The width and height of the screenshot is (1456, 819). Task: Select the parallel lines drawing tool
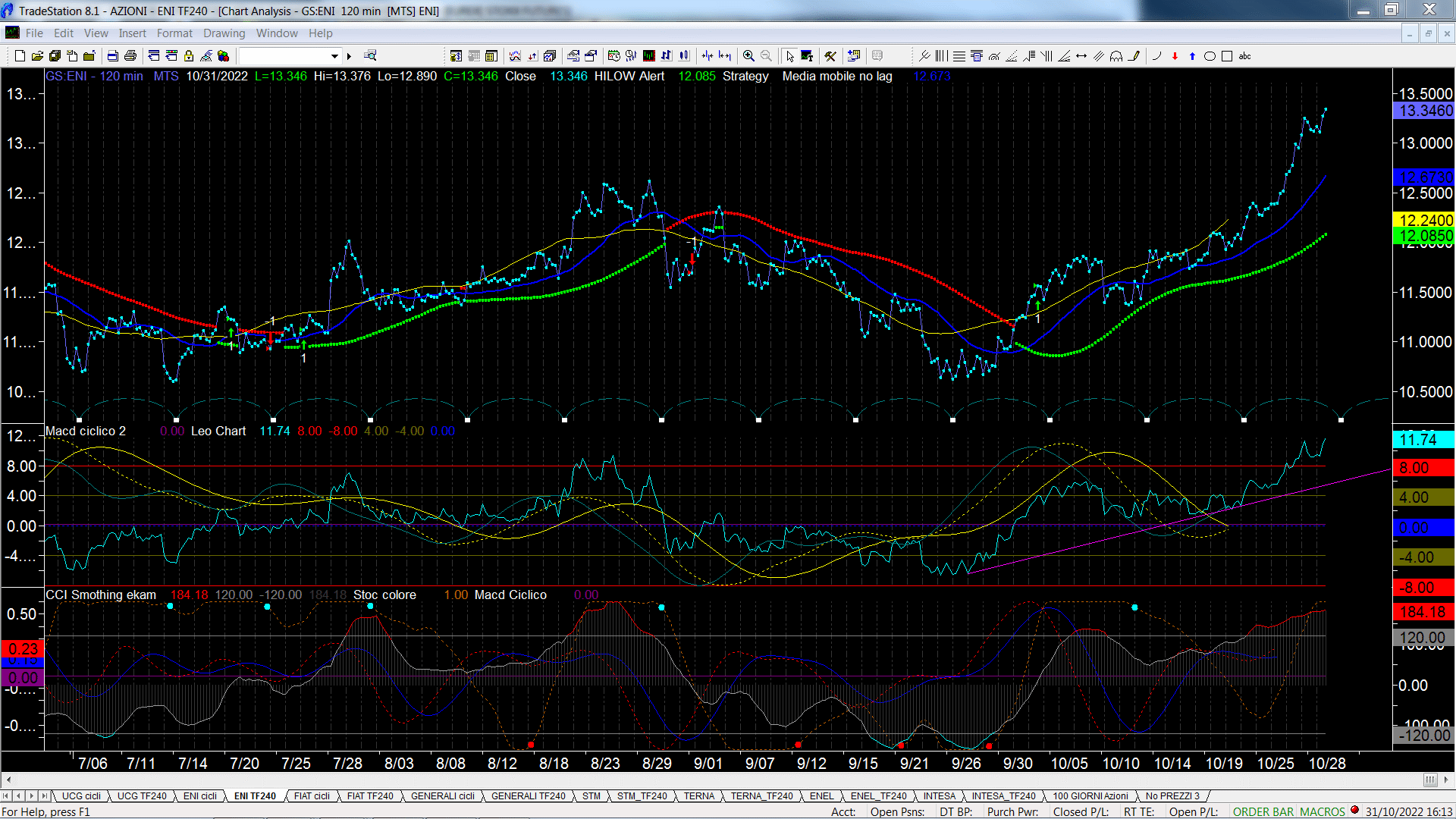(x=1099, y=56)
